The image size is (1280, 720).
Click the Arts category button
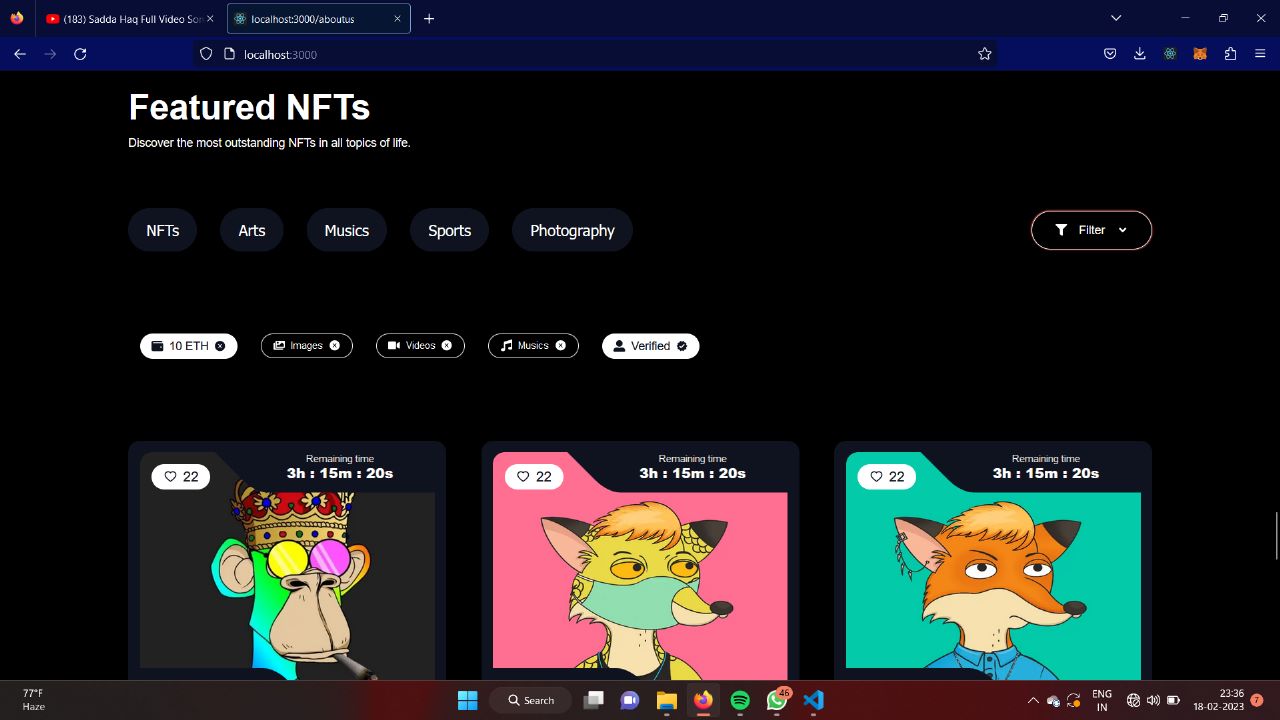(x=251, y=230)
